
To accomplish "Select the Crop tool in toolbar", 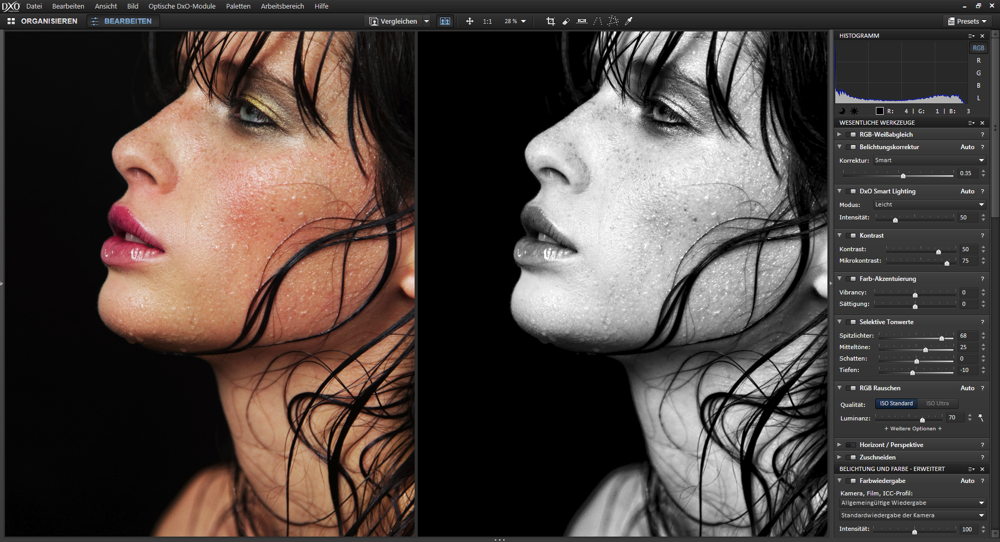I will pyautogui.click(x=550, y=21).
